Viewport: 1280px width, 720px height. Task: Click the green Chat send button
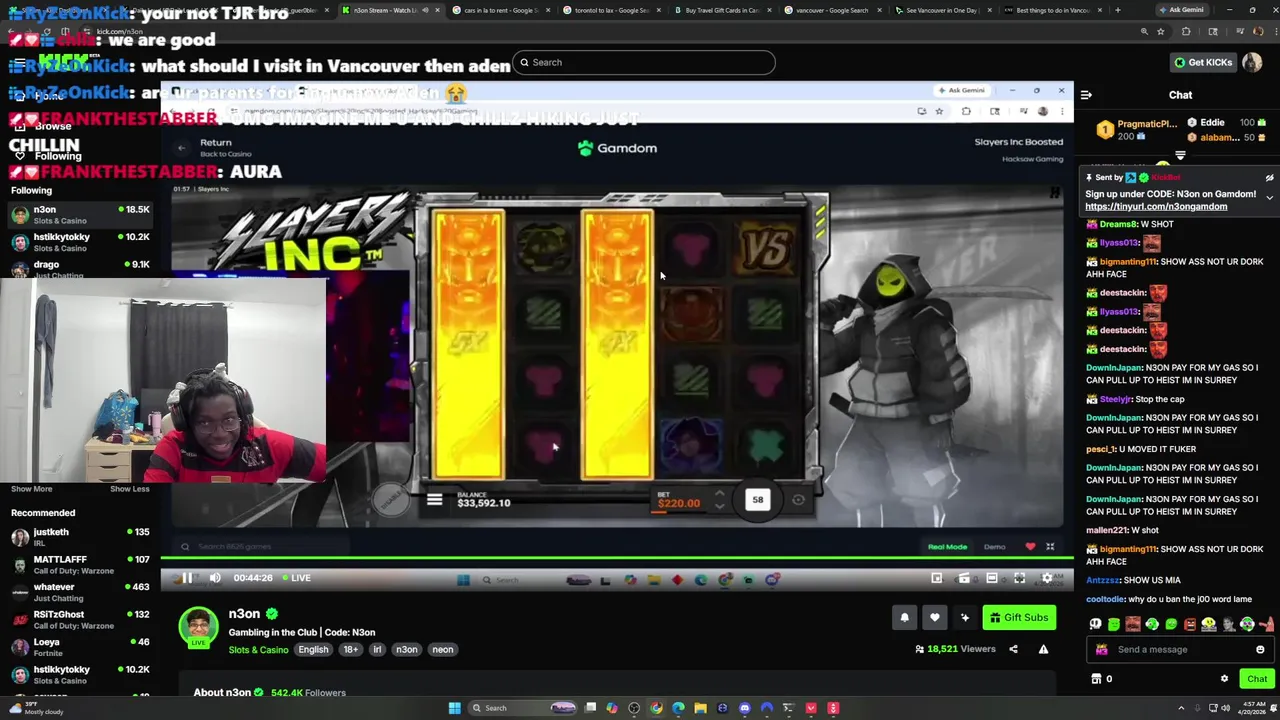pos(1256,679)
